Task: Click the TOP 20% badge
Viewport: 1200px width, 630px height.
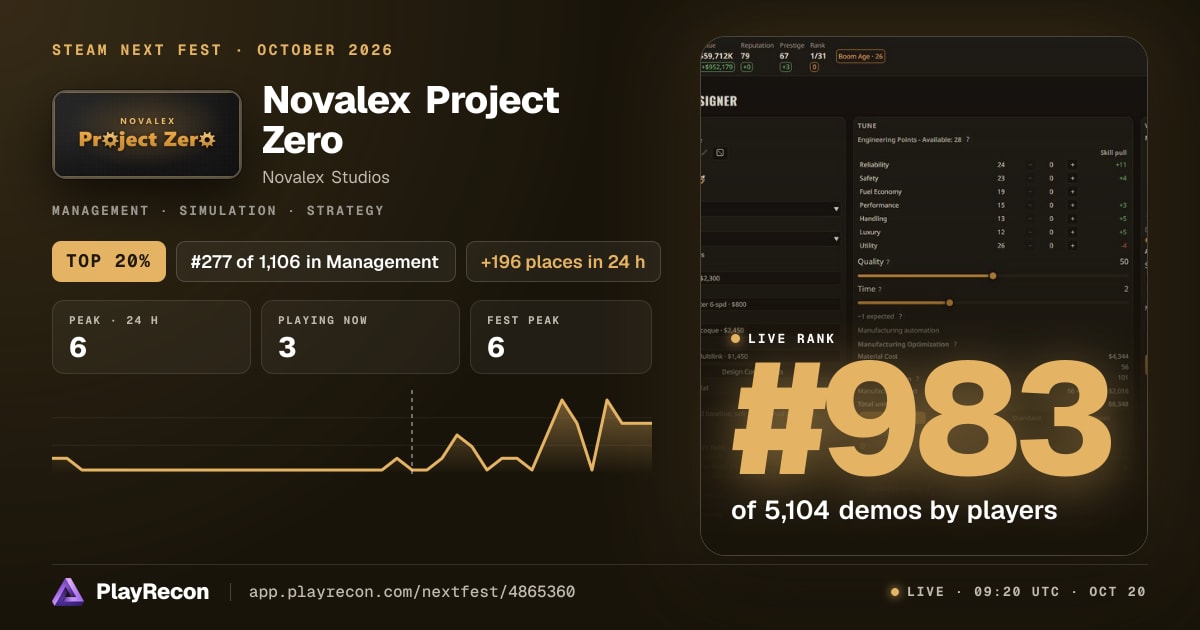Action: point(108,261)
